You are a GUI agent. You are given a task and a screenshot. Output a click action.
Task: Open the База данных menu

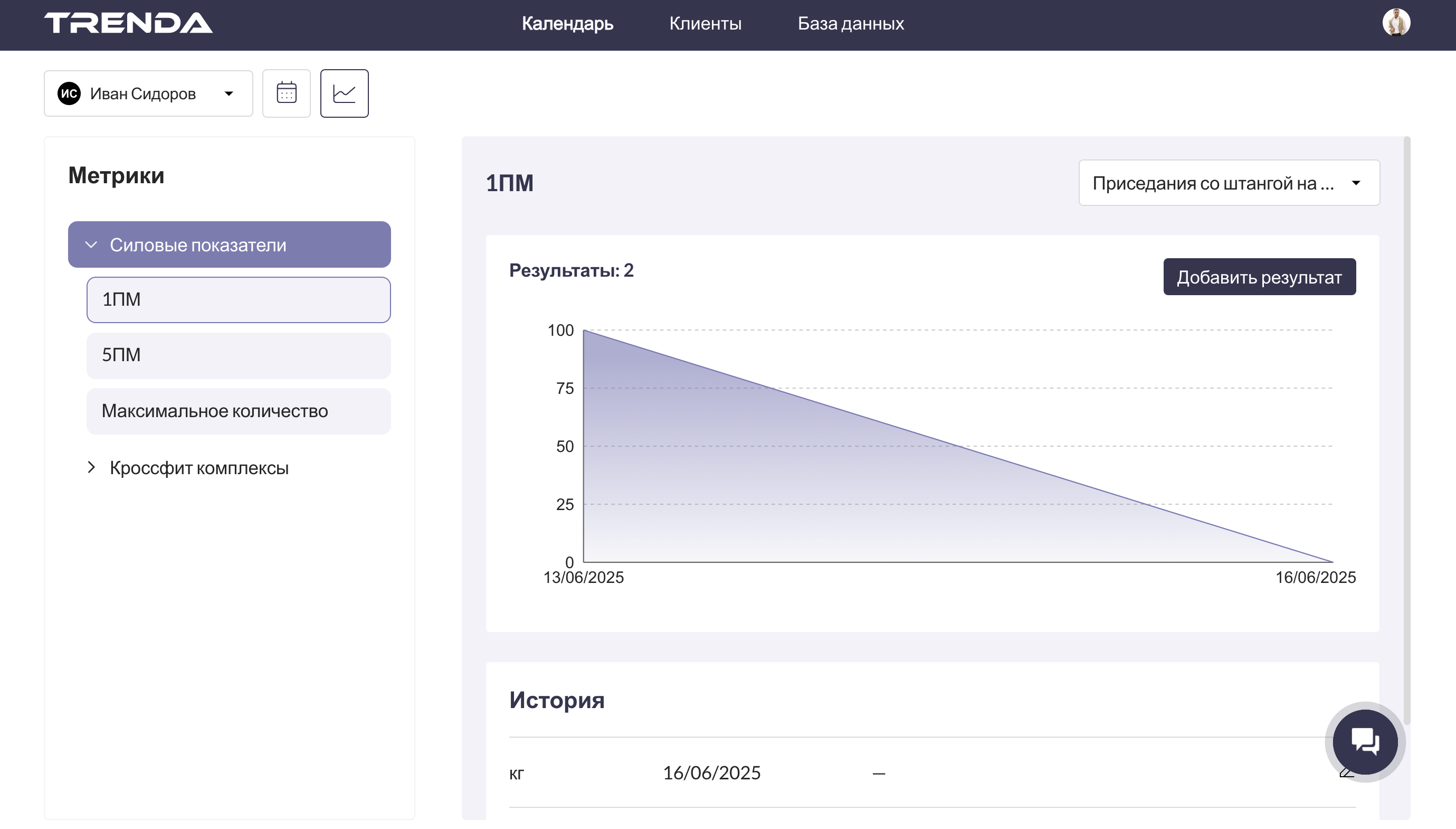[851, 23]
